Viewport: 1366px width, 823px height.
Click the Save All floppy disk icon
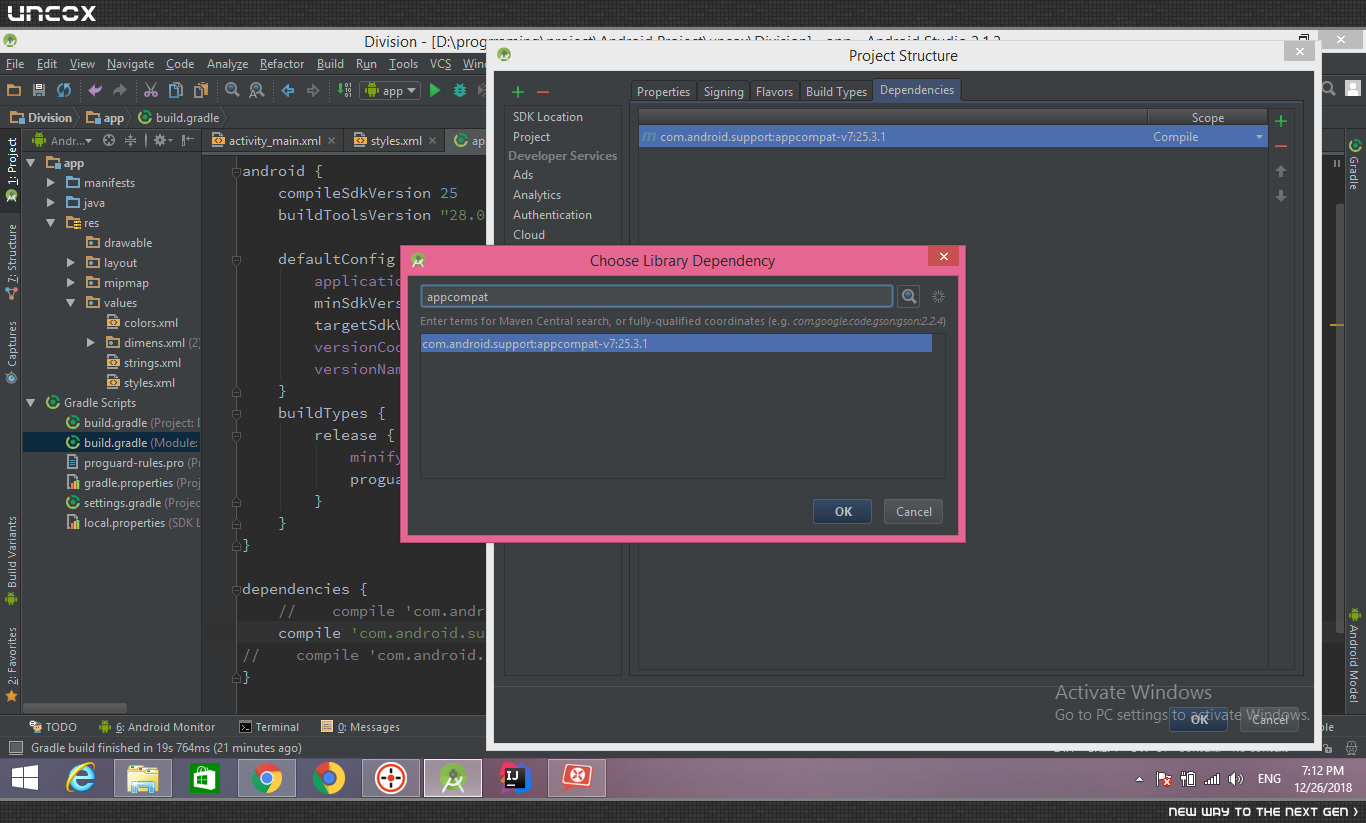pyautogui.click(x=39, y=90)
